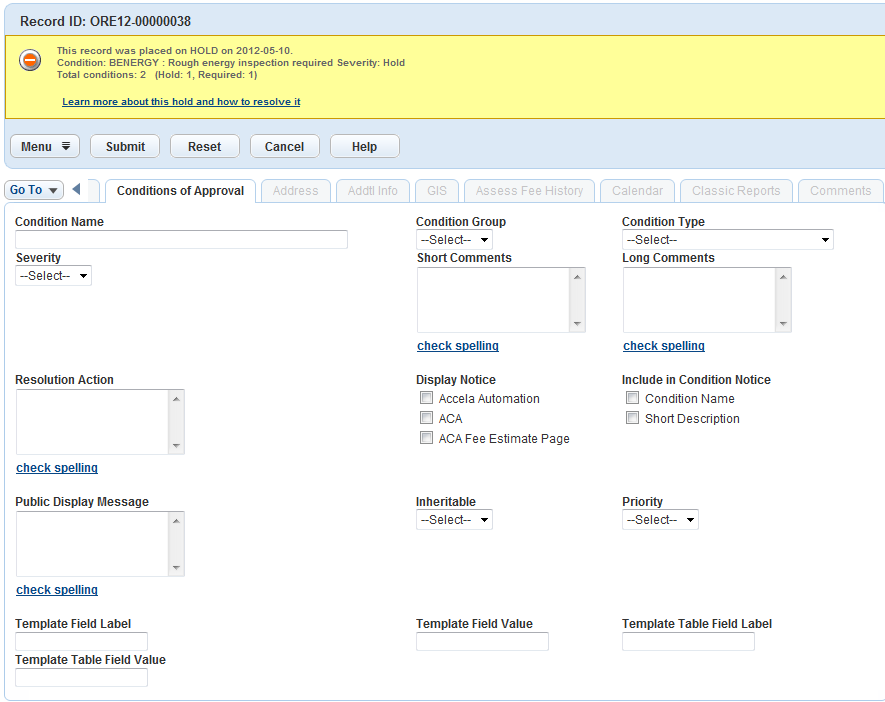Click the Condition Name text field
This screenshot has height=702, width=885.
click(x=181, y=240)
